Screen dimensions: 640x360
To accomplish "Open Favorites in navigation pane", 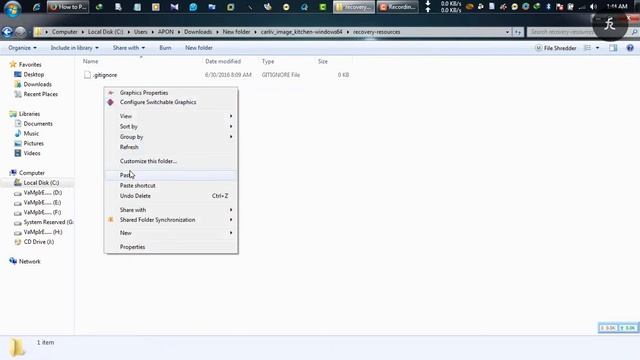I will coord(30,64).
